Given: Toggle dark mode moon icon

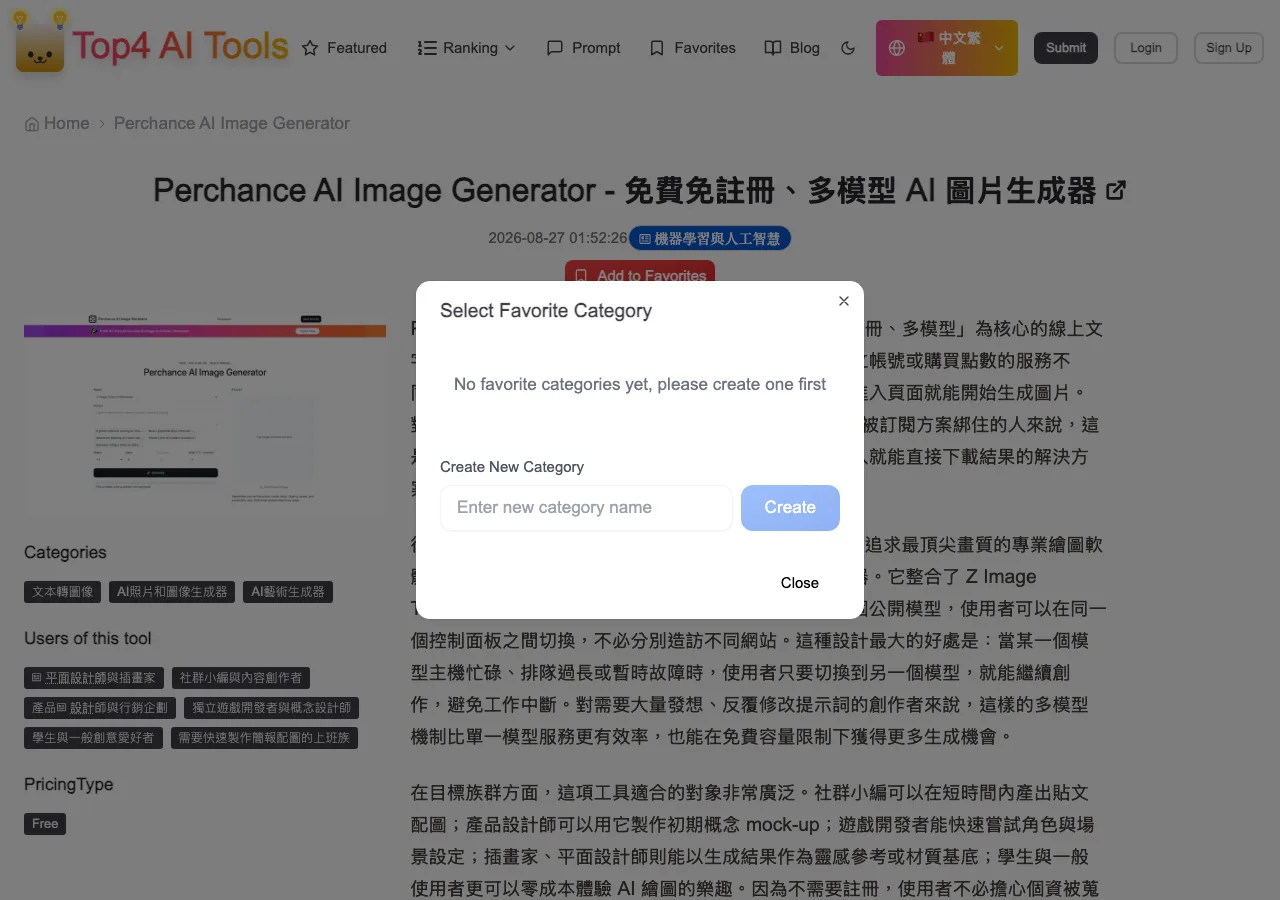Looking at the screenshot, I should point(848,48).
